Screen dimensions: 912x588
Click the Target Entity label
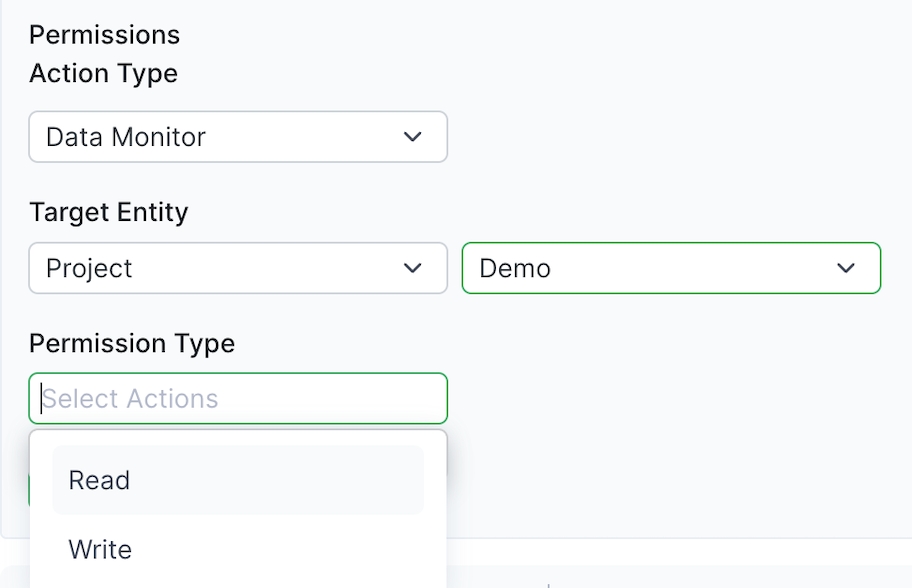coord(108,212)
